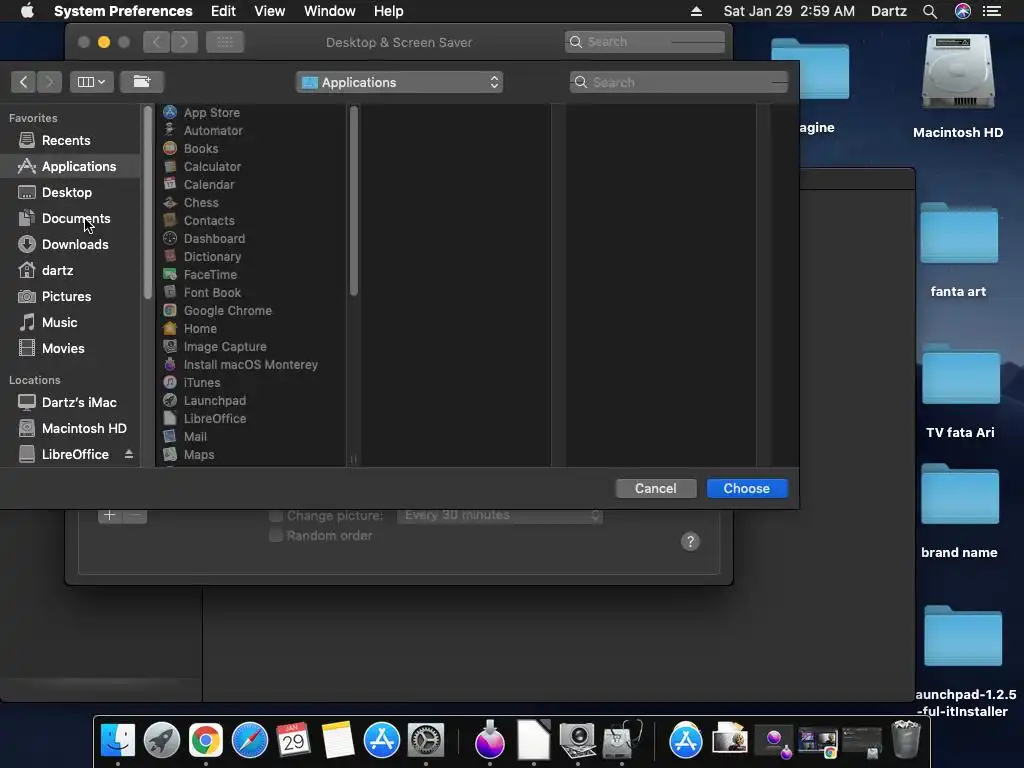Screen dimensions: 1024x768
Task: Open Spotlight search in the menu bar
Action: (x=930, y=11)
